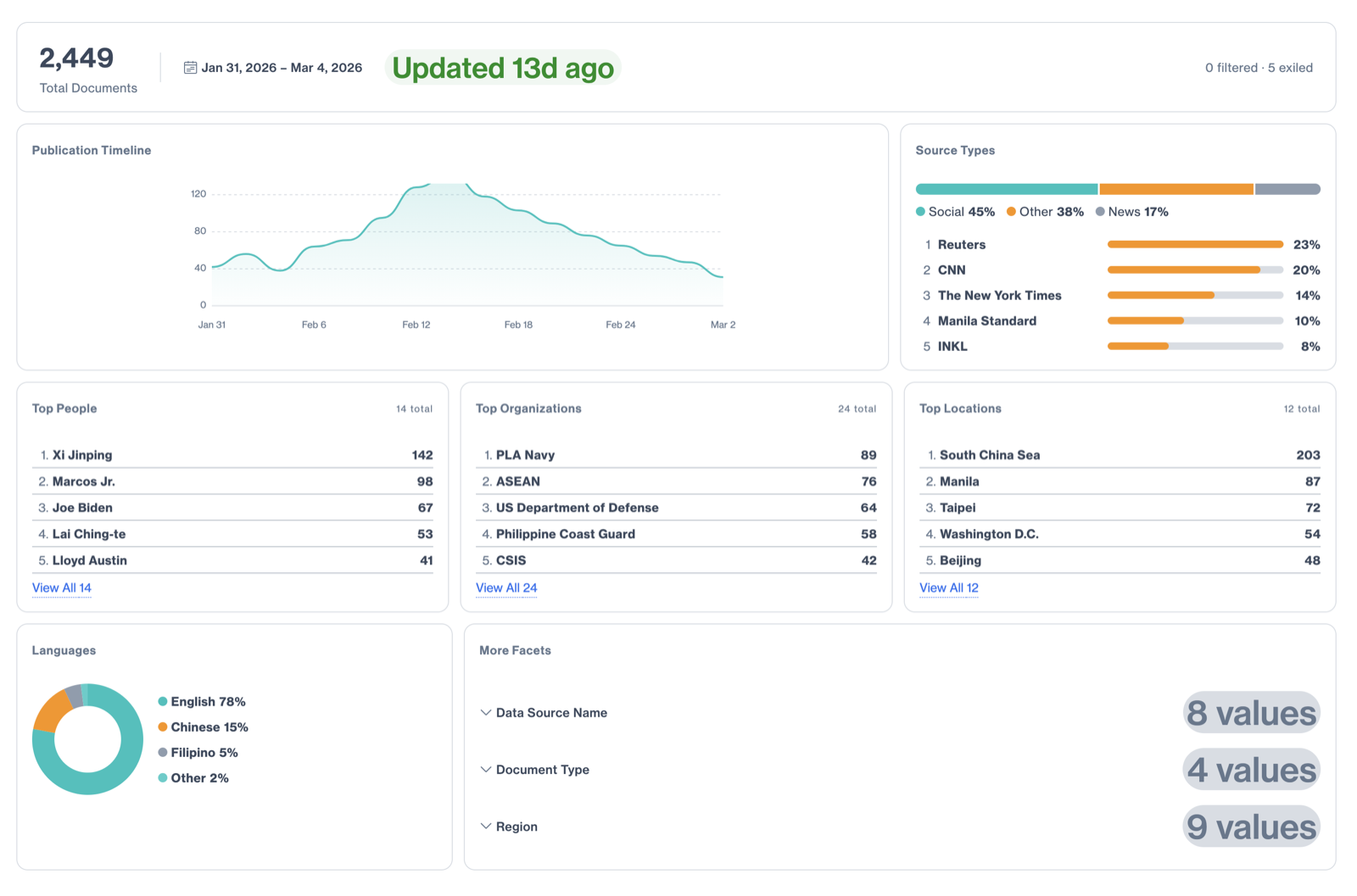
Task: Select Manila location row
Action: (1120, 481)
